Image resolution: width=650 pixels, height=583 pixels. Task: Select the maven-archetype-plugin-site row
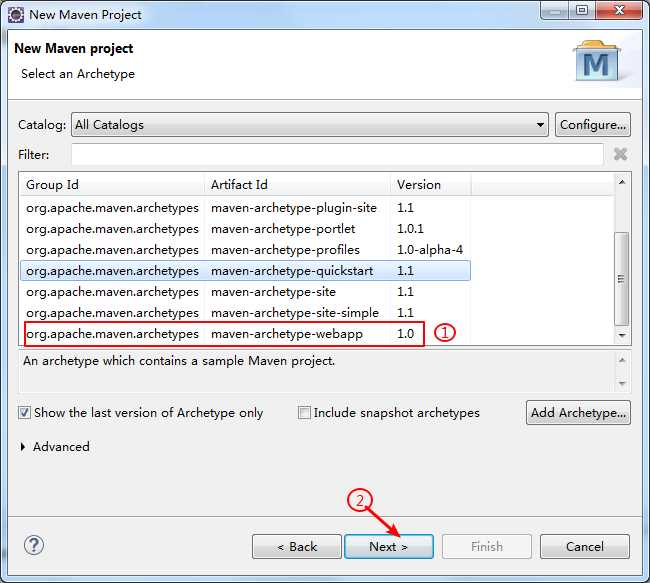coord(245,208)
